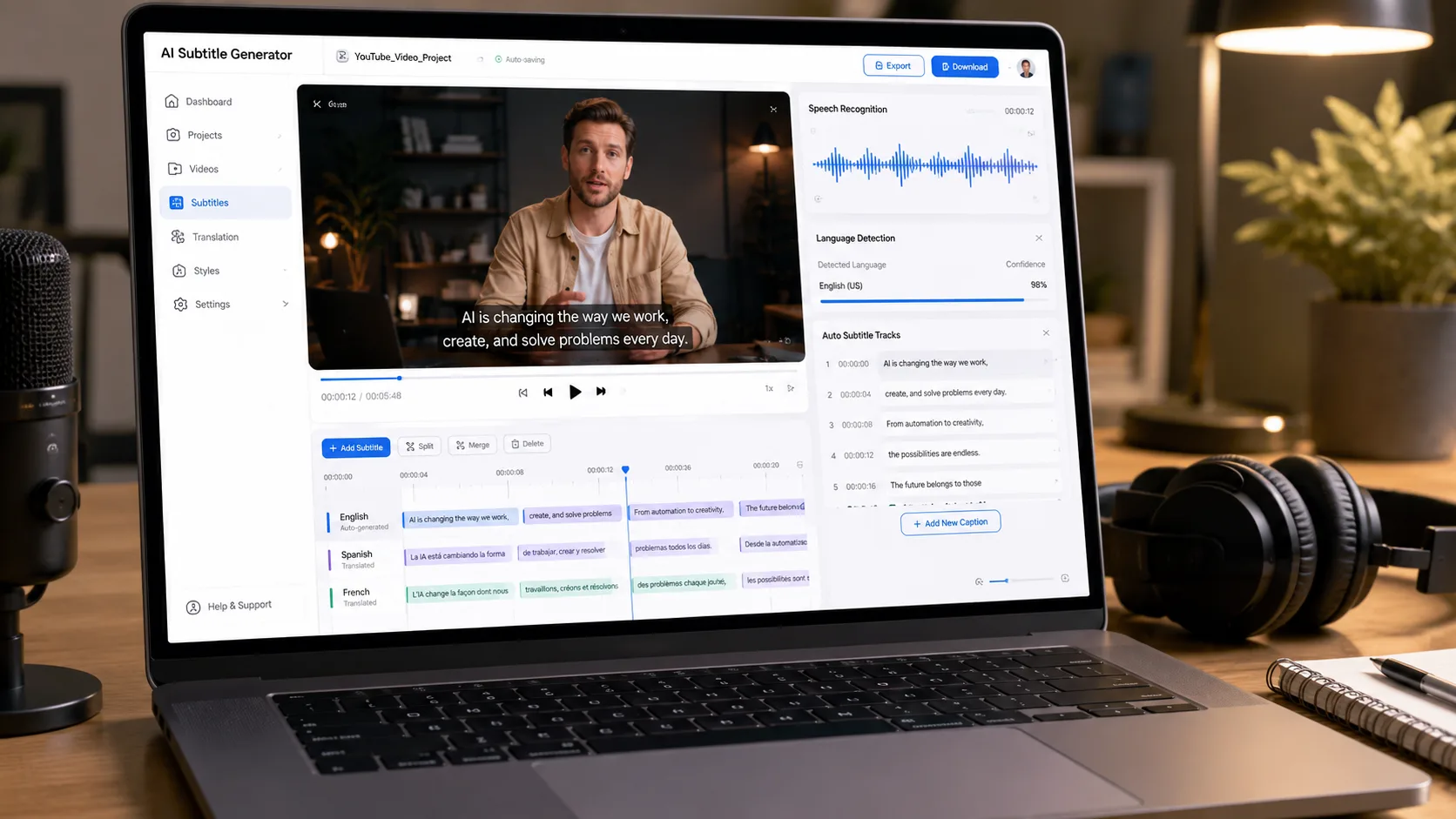Open the user profile avatar
This screenshot has height=819, width=1456.
coord(1027,68)
